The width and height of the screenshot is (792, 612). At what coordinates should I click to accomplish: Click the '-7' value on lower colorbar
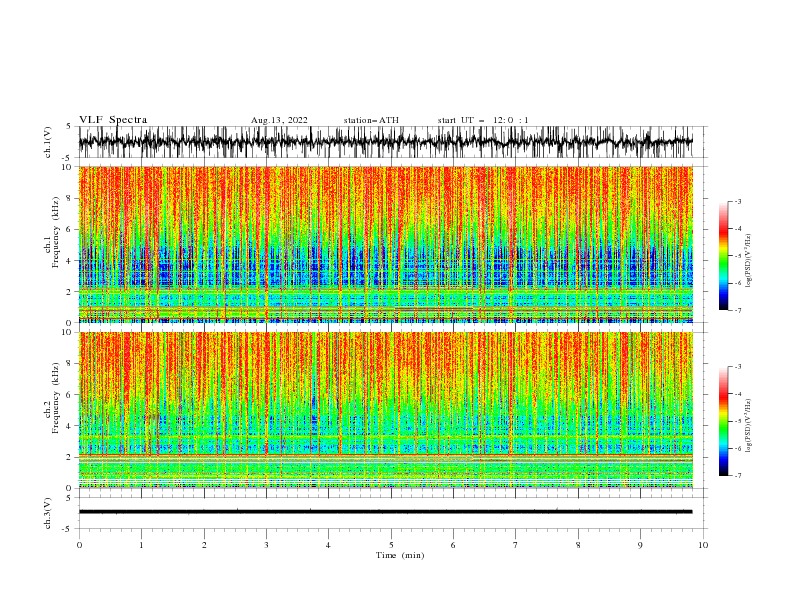click(737, 476)
